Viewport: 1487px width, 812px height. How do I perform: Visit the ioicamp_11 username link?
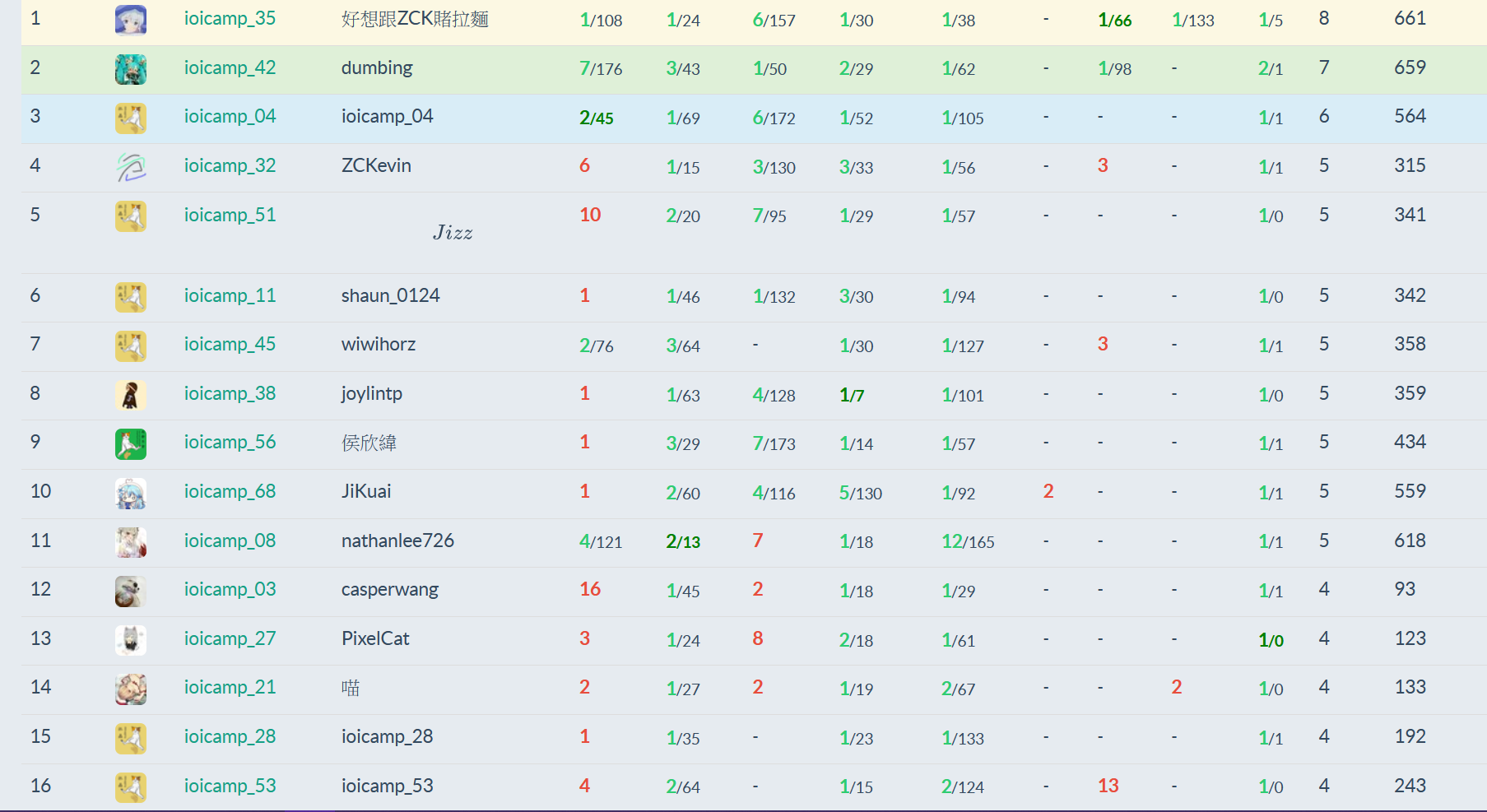pyautogui.click(x=230, y=296)
